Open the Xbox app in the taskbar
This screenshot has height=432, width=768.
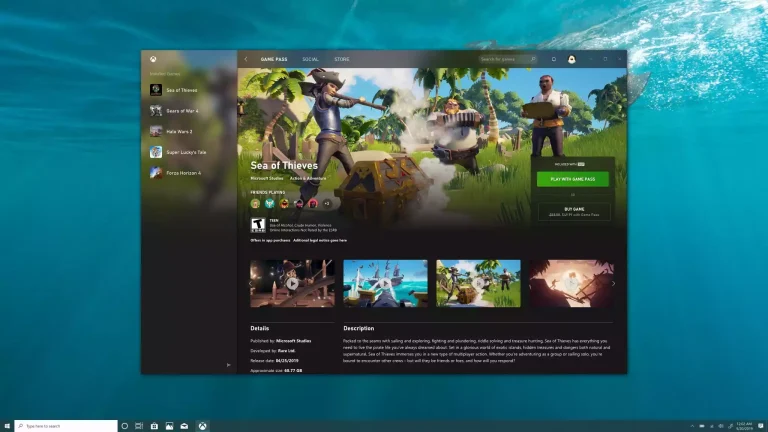tap(203, 425)
